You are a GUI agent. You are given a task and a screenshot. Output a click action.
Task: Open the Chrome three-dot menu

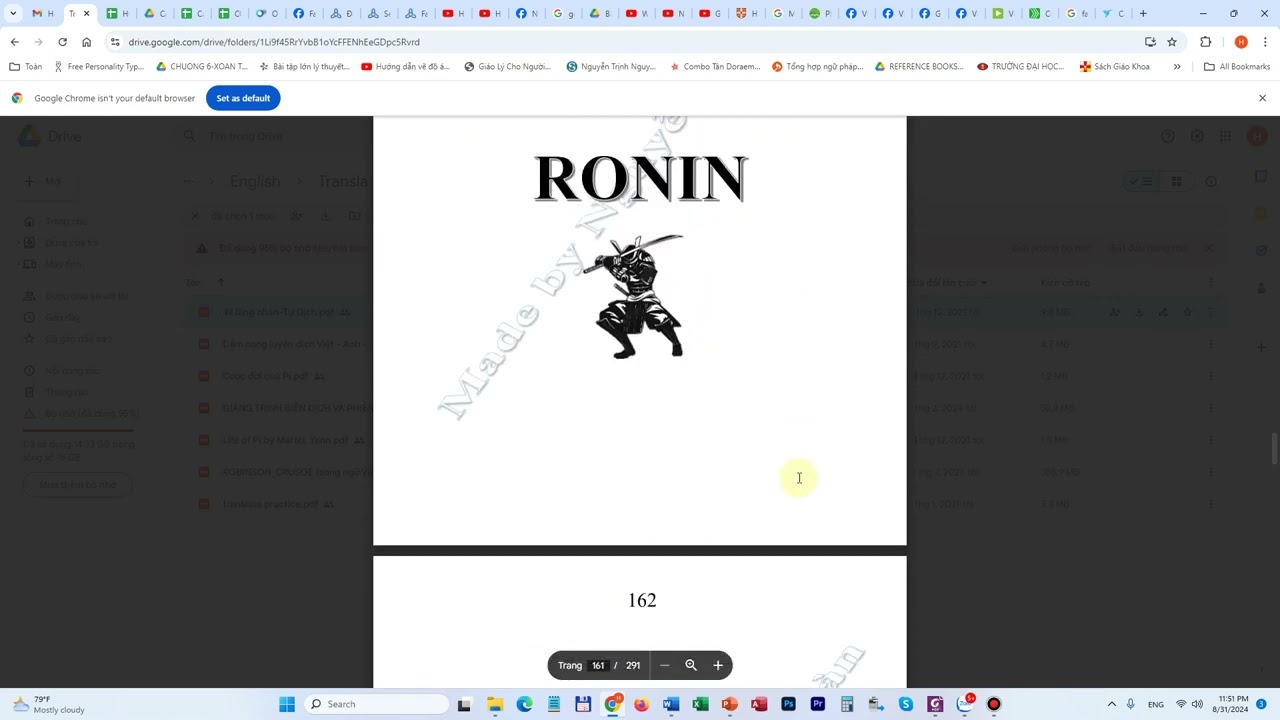click(x=1265, y=42)
